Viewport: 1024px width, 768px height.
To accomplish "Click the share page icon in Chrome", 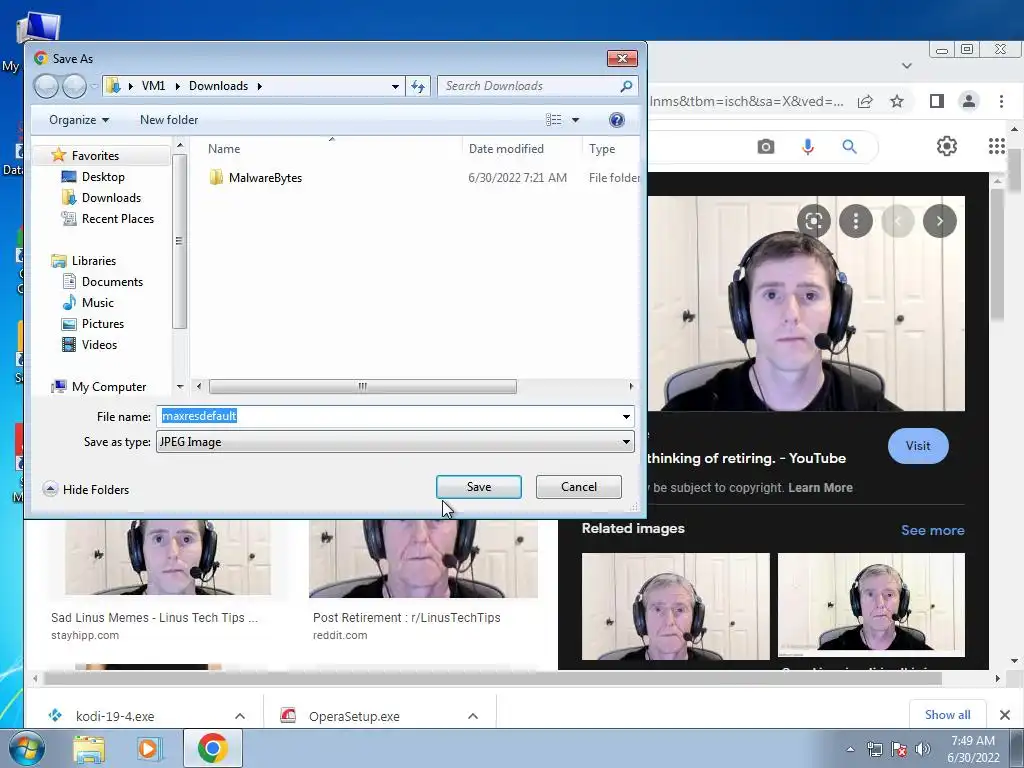I will [x=865, y=101].
